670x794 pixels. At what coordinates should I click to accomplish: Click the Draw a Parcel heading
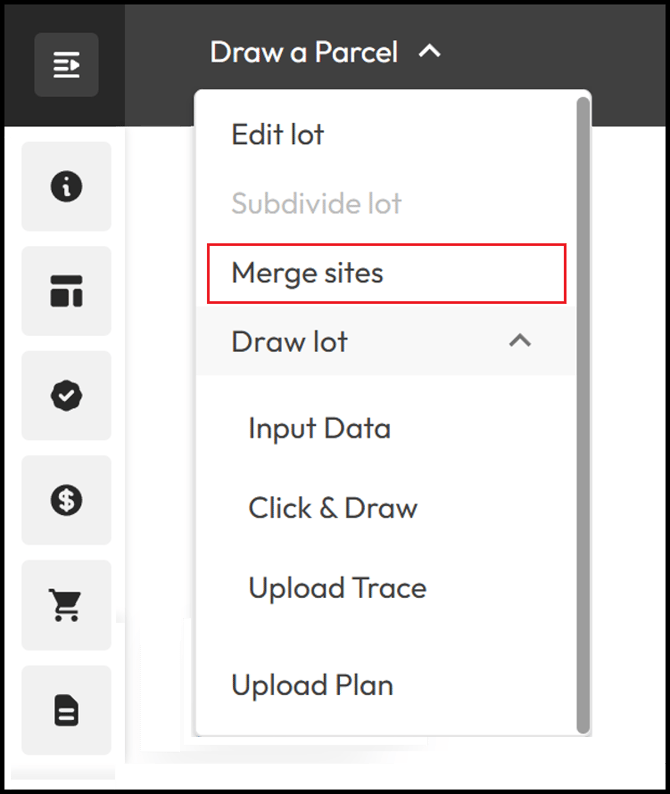[303, 52]
